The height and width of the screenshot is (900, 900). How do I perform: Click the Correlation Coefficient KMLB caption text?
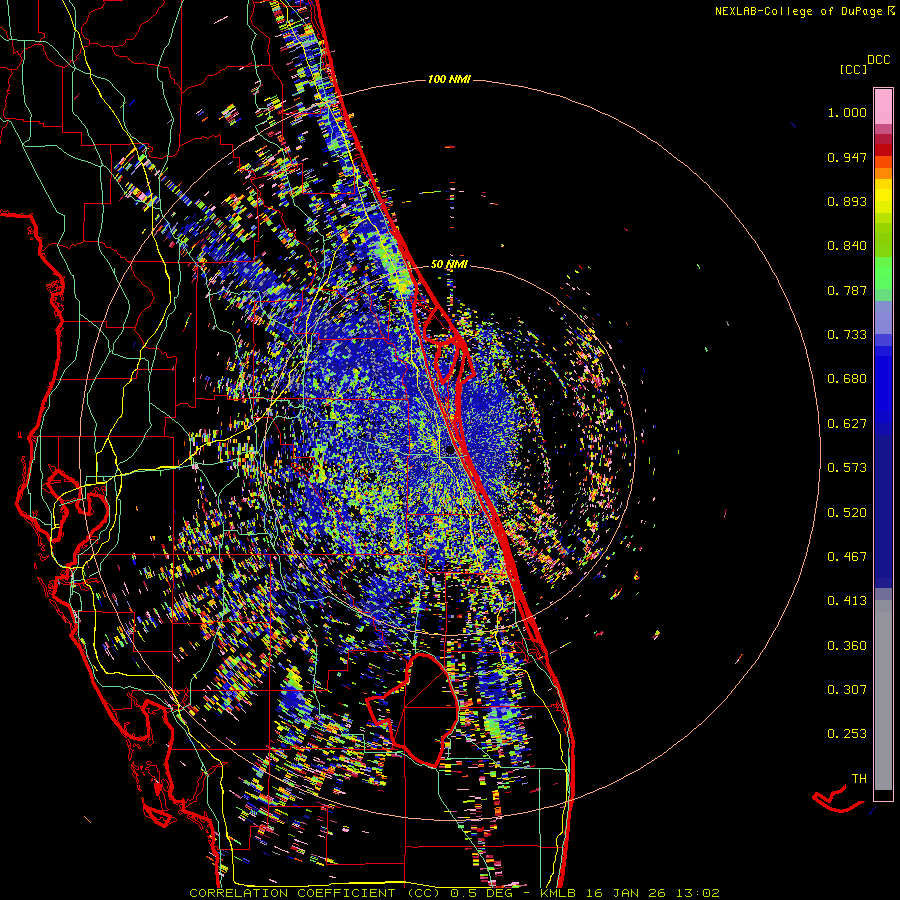point(454,893)
